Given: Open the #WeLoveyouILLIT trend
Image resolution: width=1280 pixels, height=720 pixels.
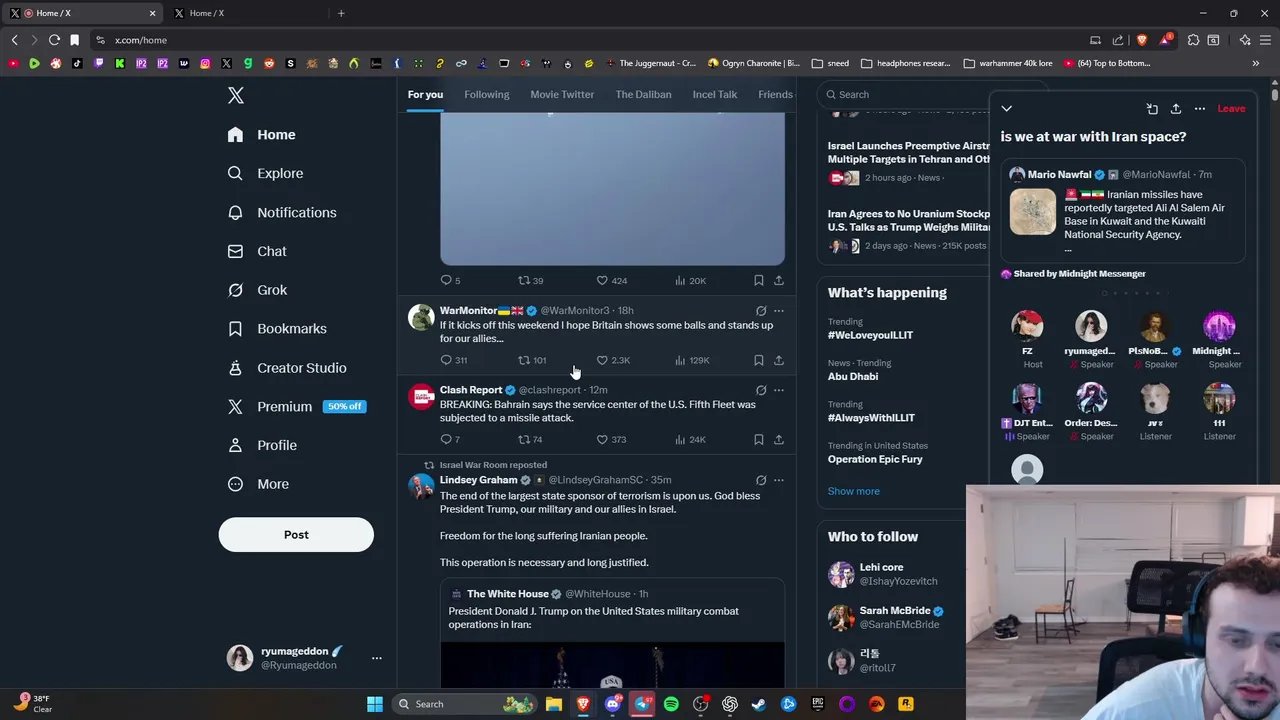Looking at the screenshot, I should point(870,335).
